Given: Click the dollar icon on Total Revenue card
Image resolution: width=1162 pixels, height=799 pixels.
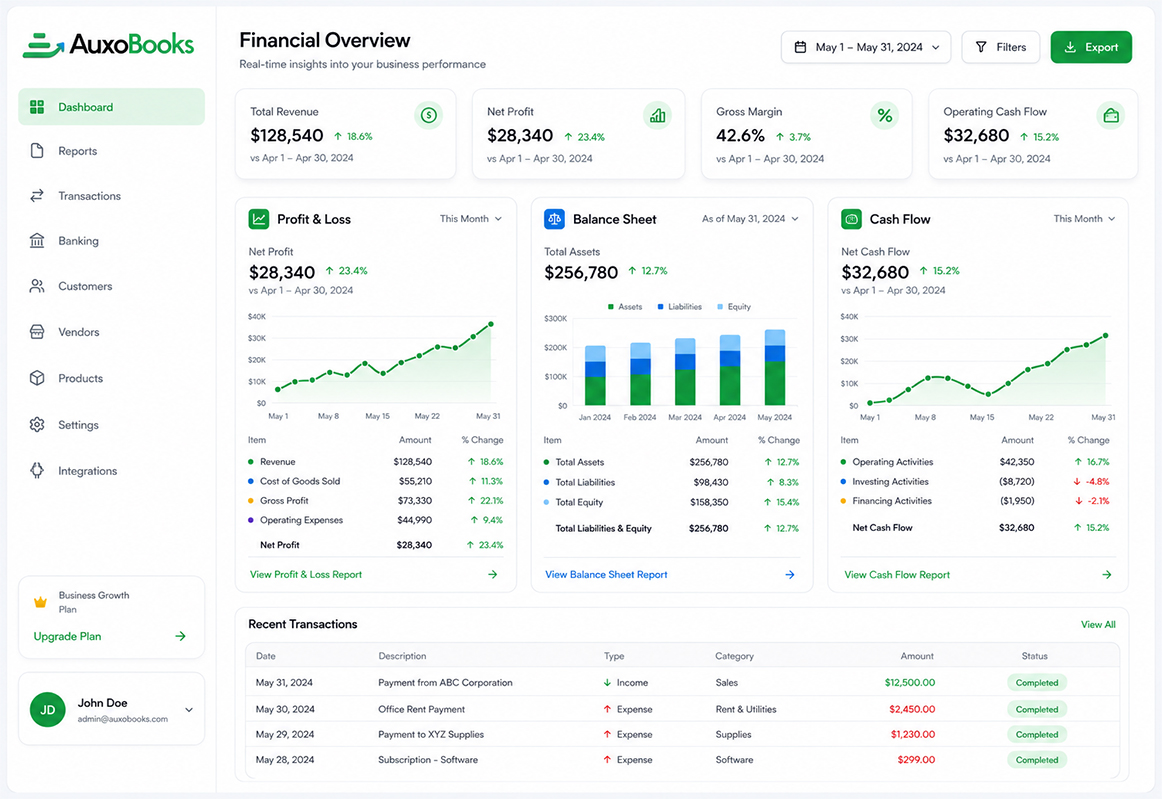Looking at the screenshot, I should coord(428,115).
